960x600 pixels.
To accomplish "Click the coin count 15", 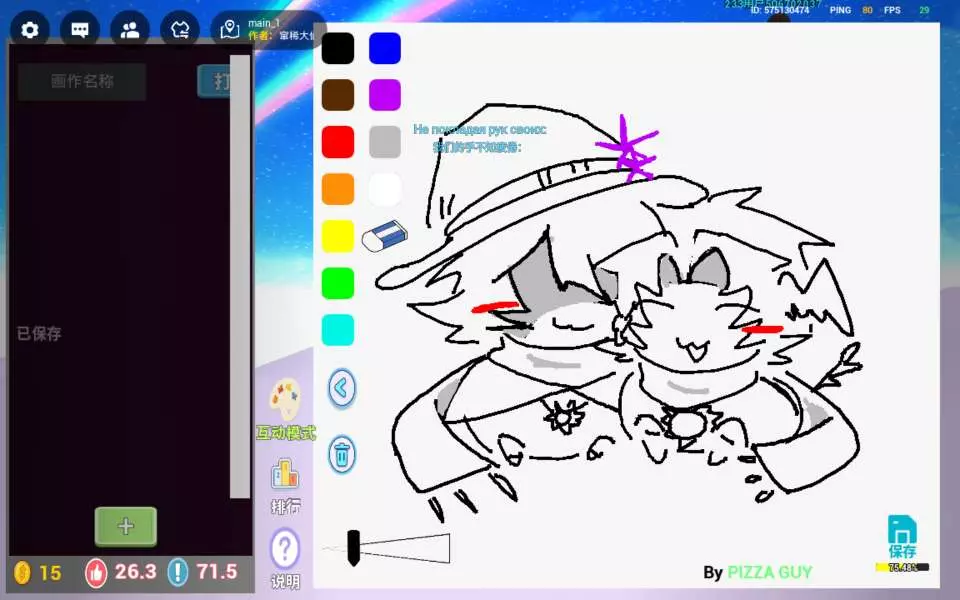I will pos(50,573).
